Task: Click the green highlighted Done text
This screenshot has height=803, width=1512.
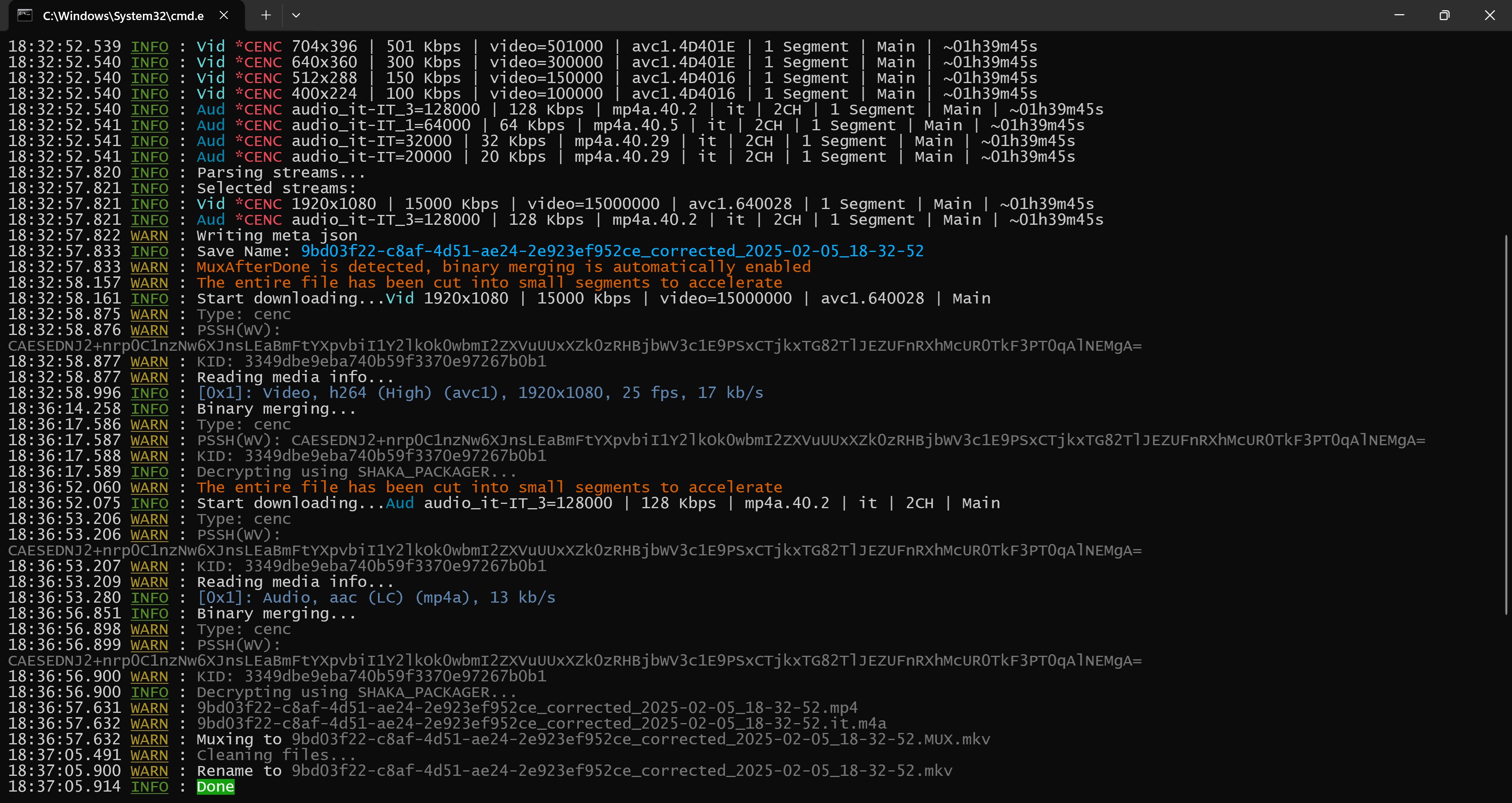Action: click(x=215, y=786)
